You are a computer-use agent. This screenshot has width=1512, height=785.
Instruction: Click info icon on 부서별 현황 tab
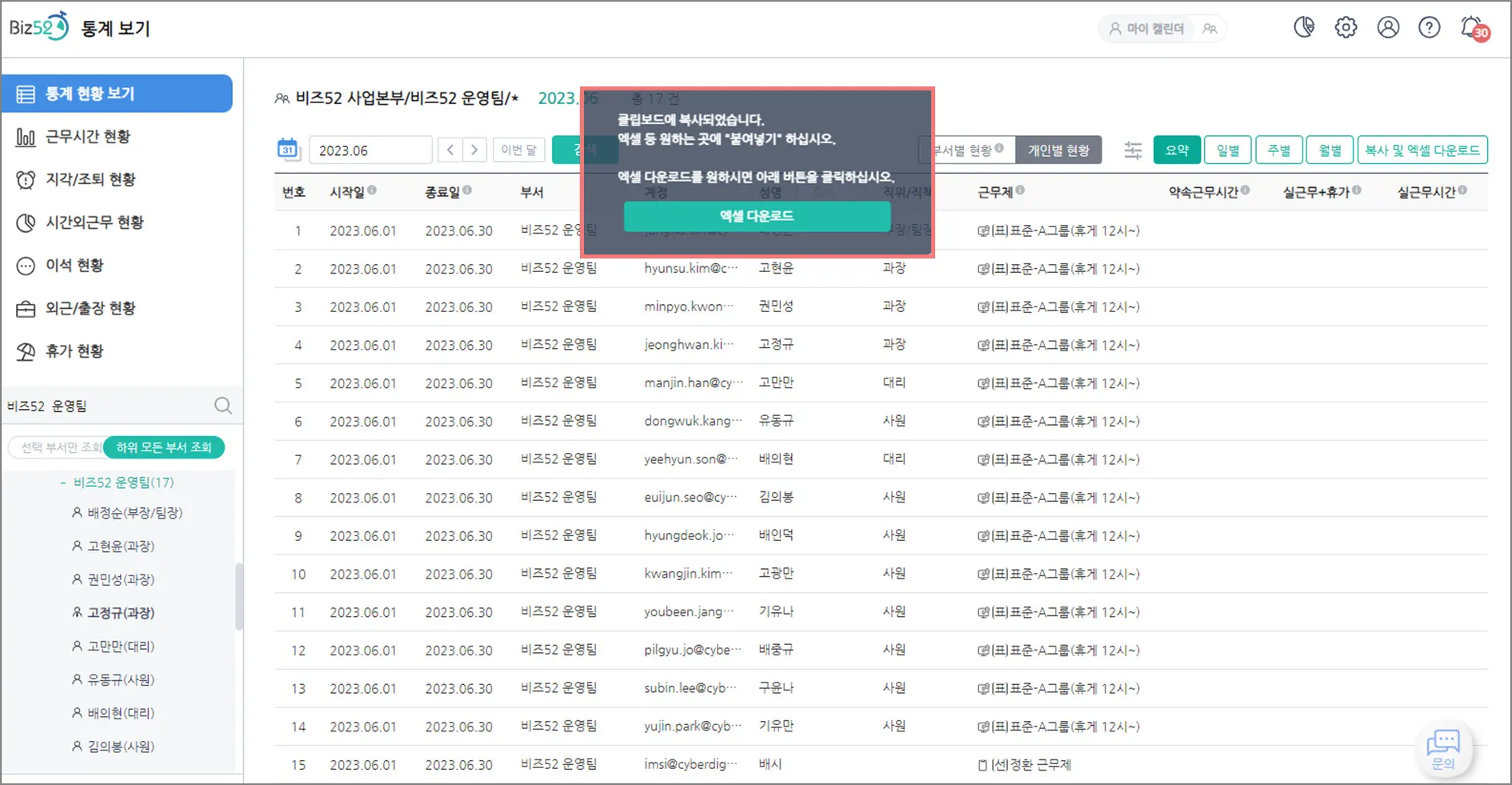click(x=999, y=148)
